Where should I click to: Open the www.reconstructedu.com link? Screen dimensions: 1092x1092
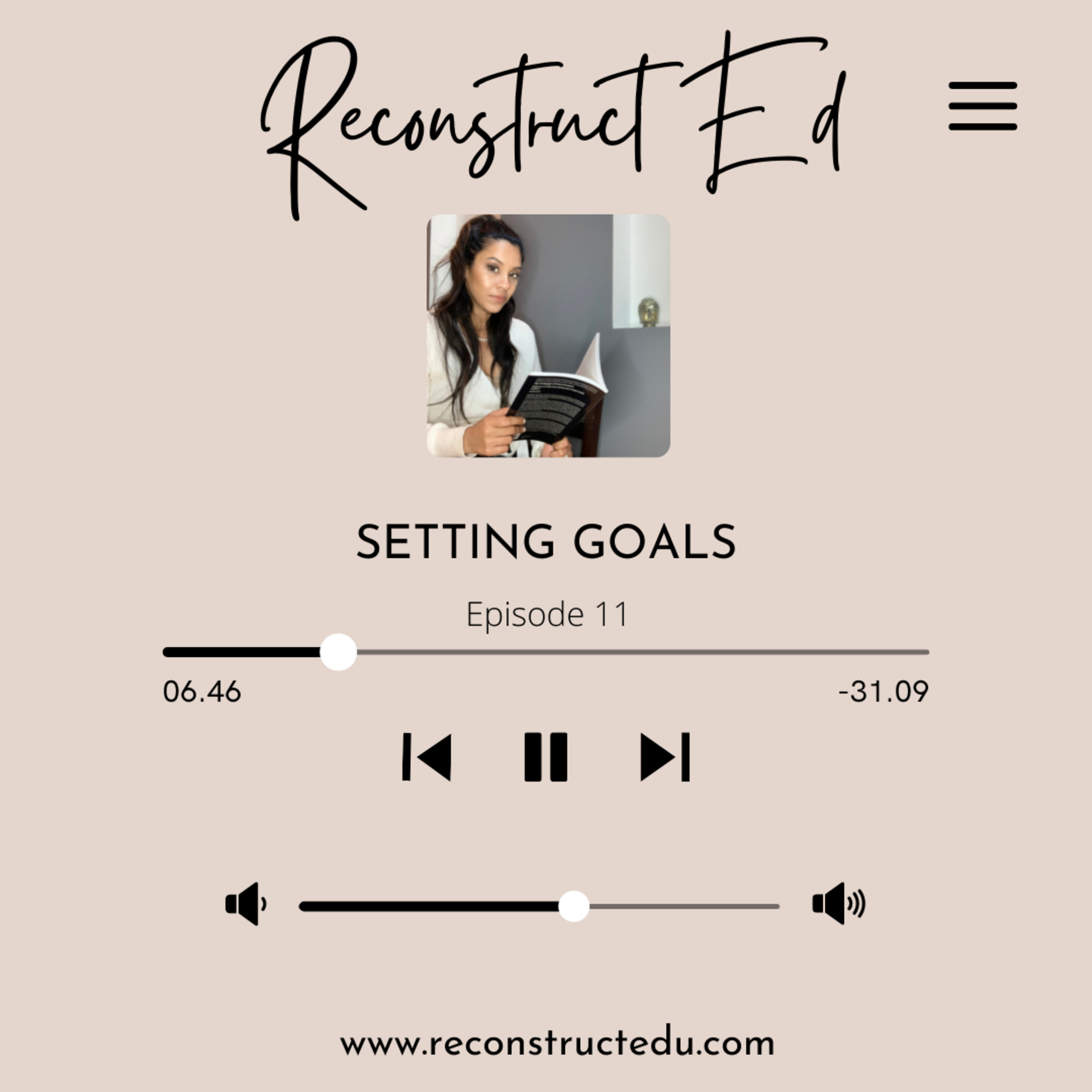coord(557,1044)
